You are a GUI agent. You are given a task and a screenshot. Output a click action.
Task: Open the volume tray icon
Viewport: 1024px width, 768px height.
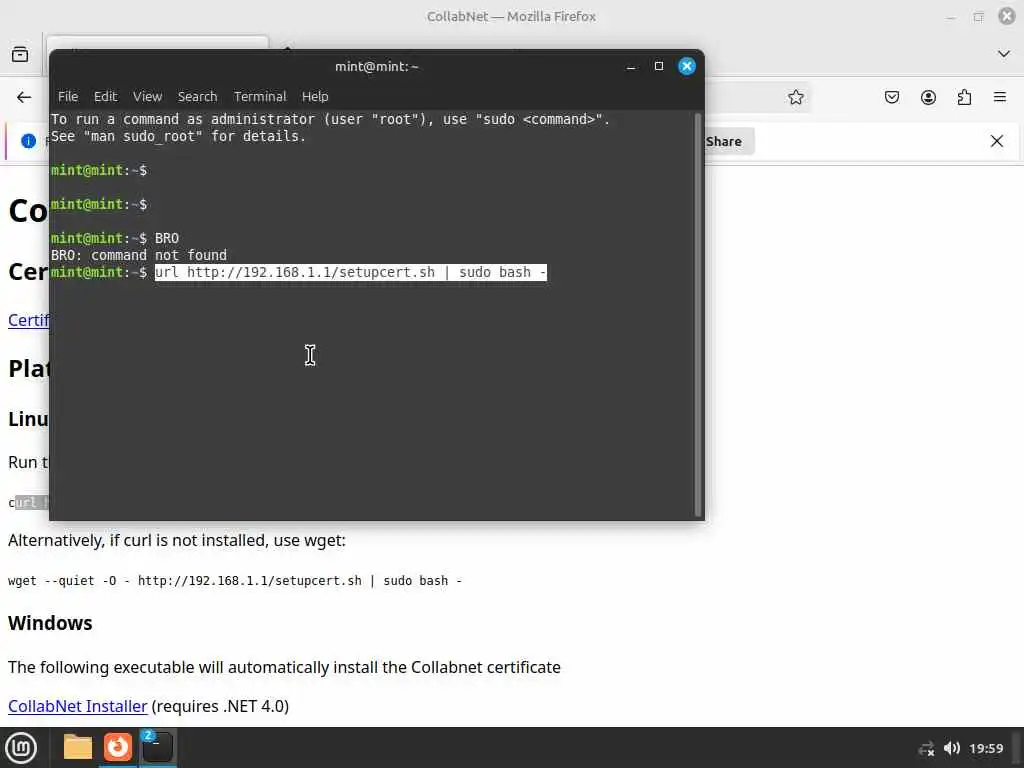click(x=952, y=748)
